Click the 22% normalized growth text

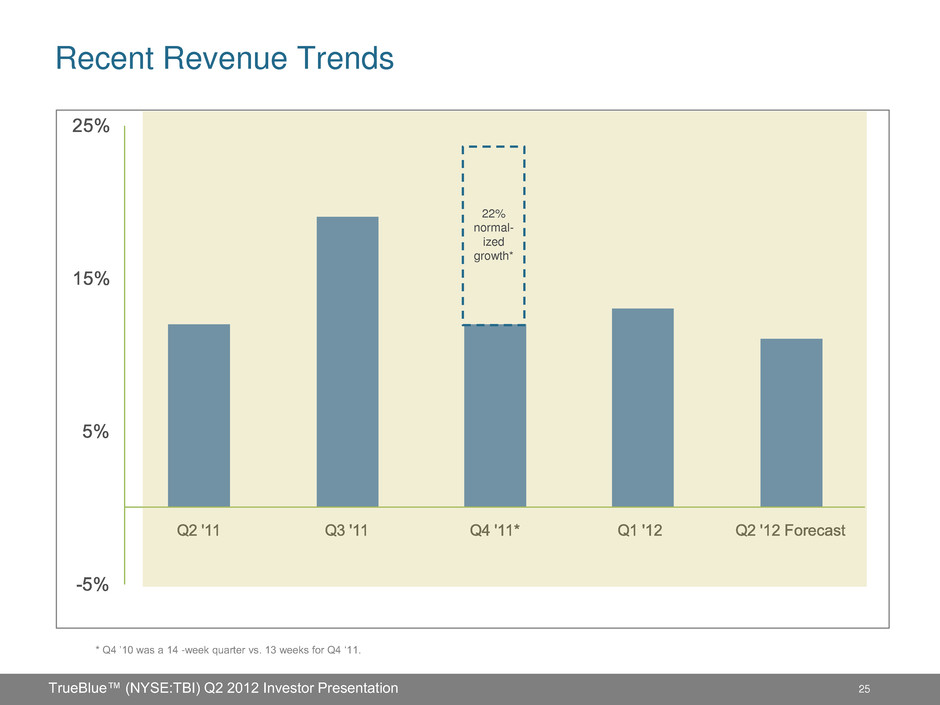494,235
